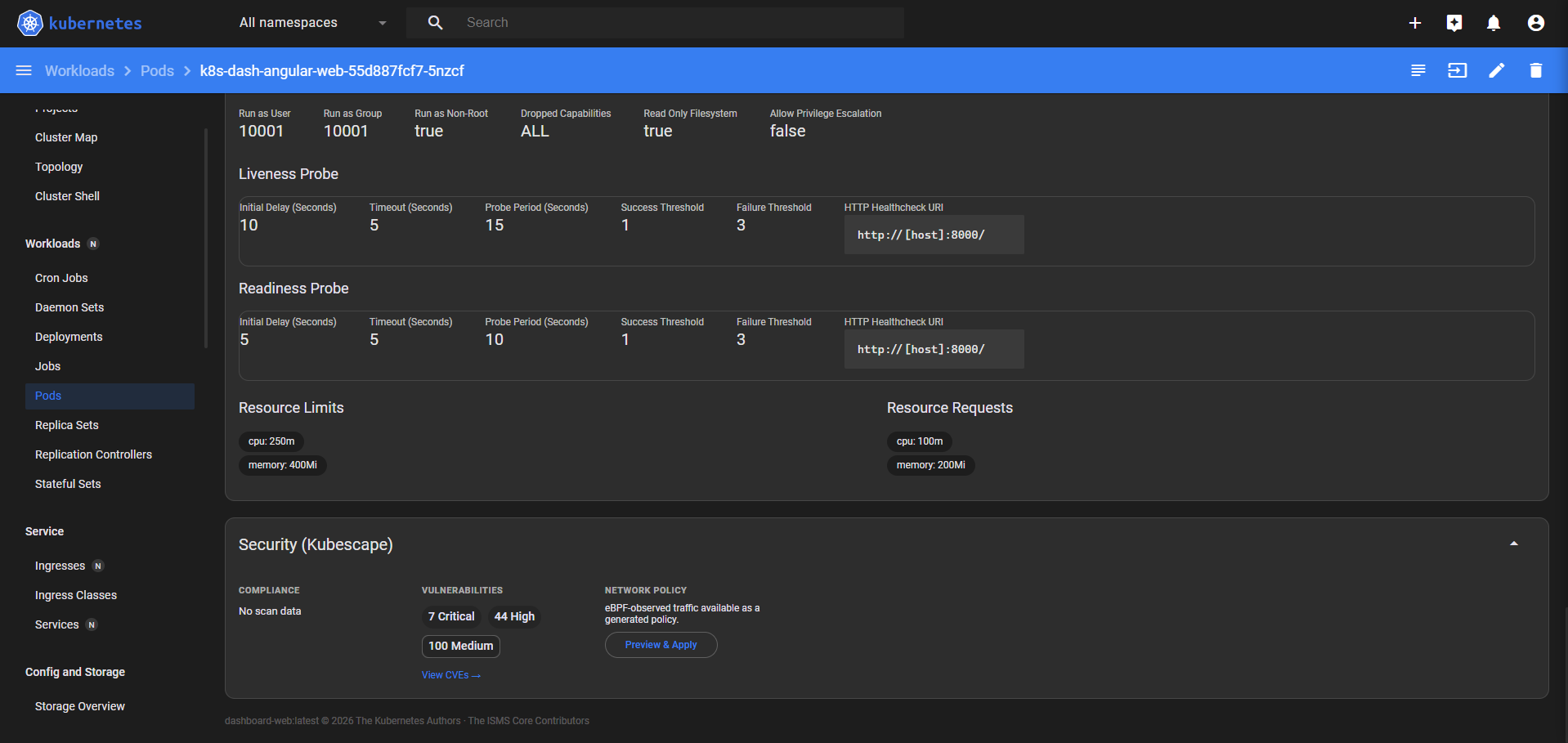This screenshot has width=1568, height=743.
Task: Open Cluster Map in sidebar
Action: tap(66, 137)
